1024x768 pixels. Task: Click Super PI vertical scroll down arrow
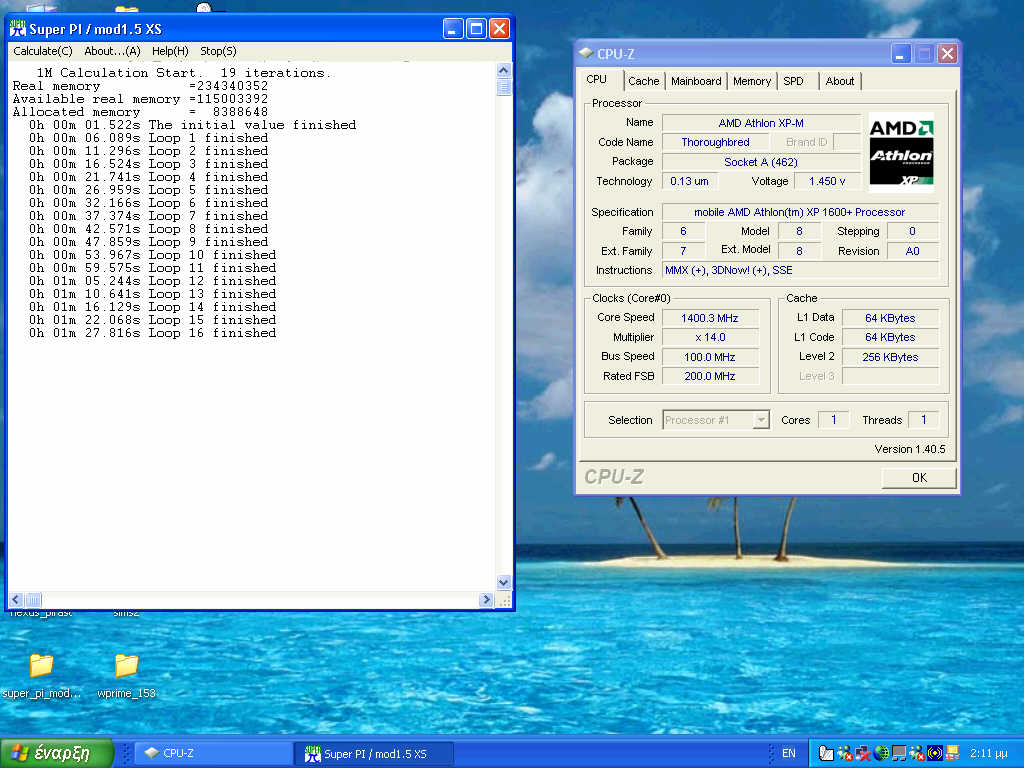click(x=503, y=582)
